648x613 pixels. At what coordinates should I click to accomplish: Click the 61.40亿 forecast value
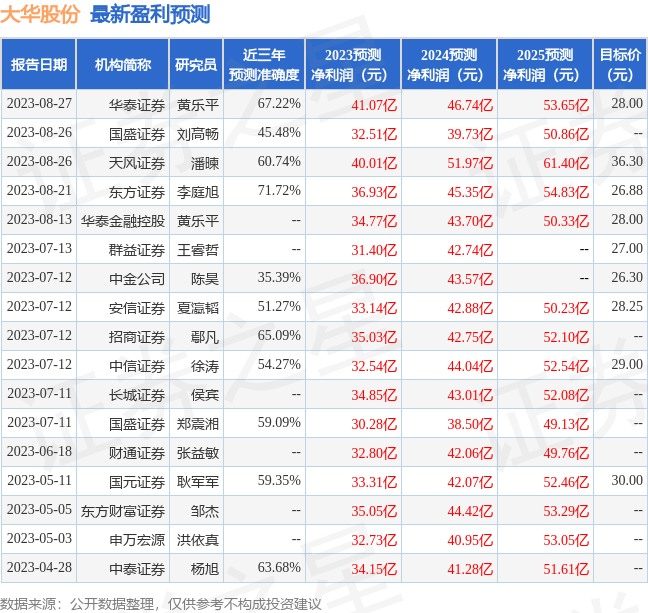[566, 163]
